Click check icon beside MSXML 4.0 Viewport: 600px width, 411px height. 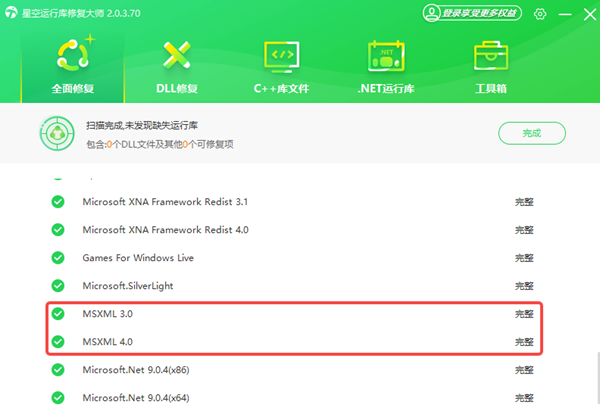[x=58, y=342]
